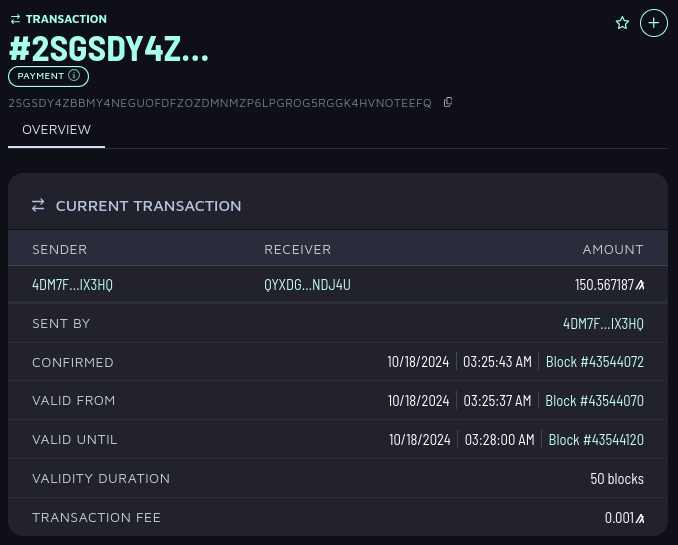This screenshot has height=545, width=678.
Task: Click the TRANSACTION label with arrows icon
Action: pyautogui.click(x=58, y=19)
